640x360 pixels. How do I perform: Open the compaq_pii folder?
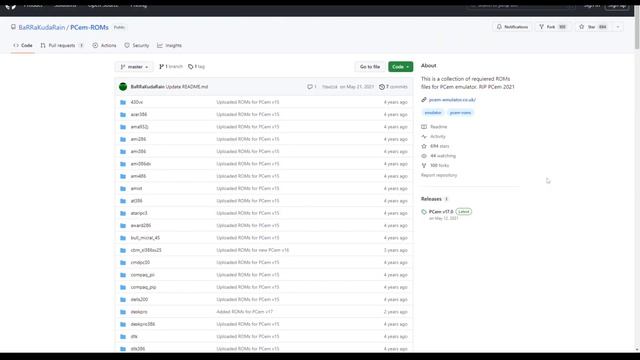142,275
